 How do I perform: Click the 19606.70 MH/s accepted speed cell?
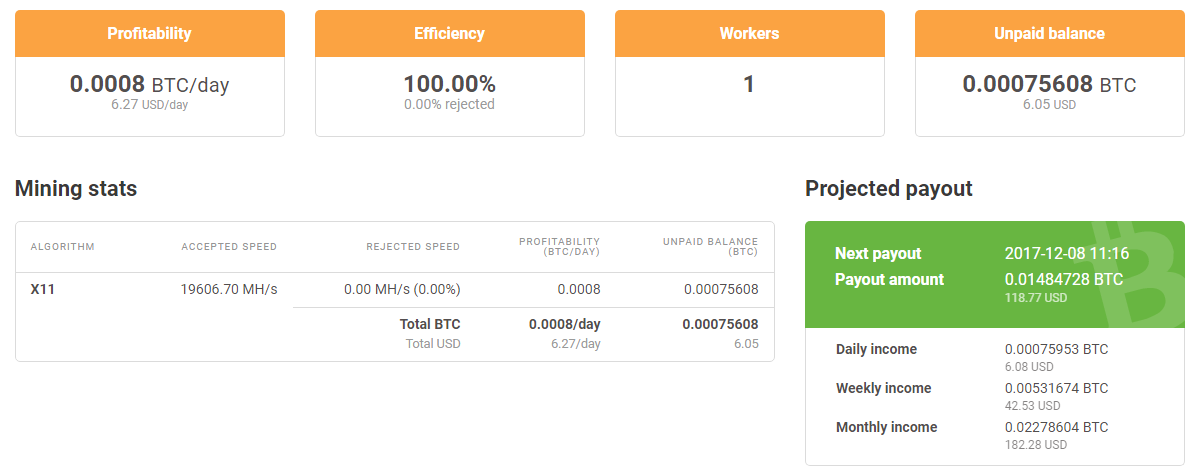pos(229,289)
